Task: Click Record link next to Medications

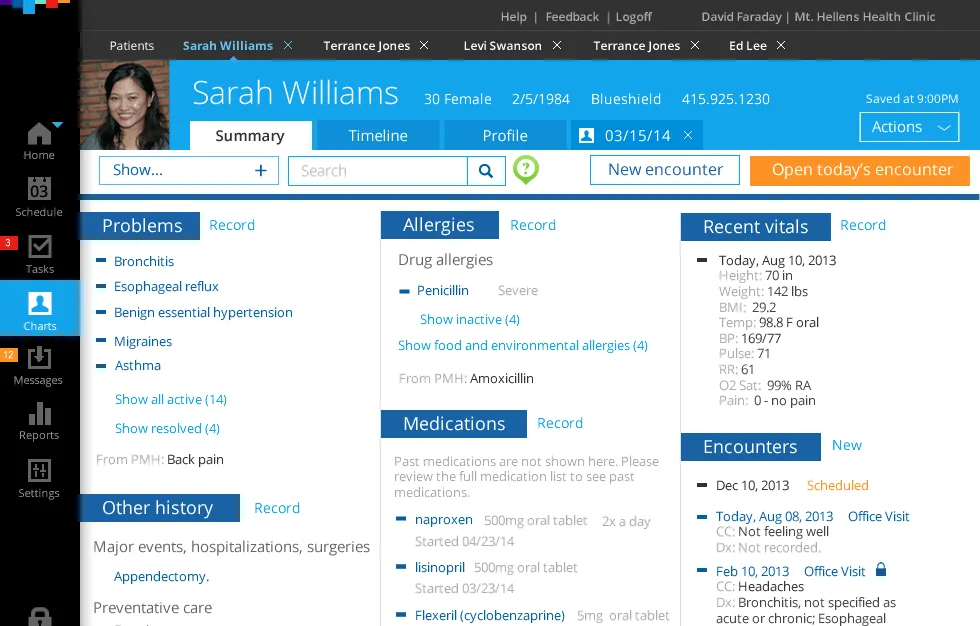Action: 560,423
